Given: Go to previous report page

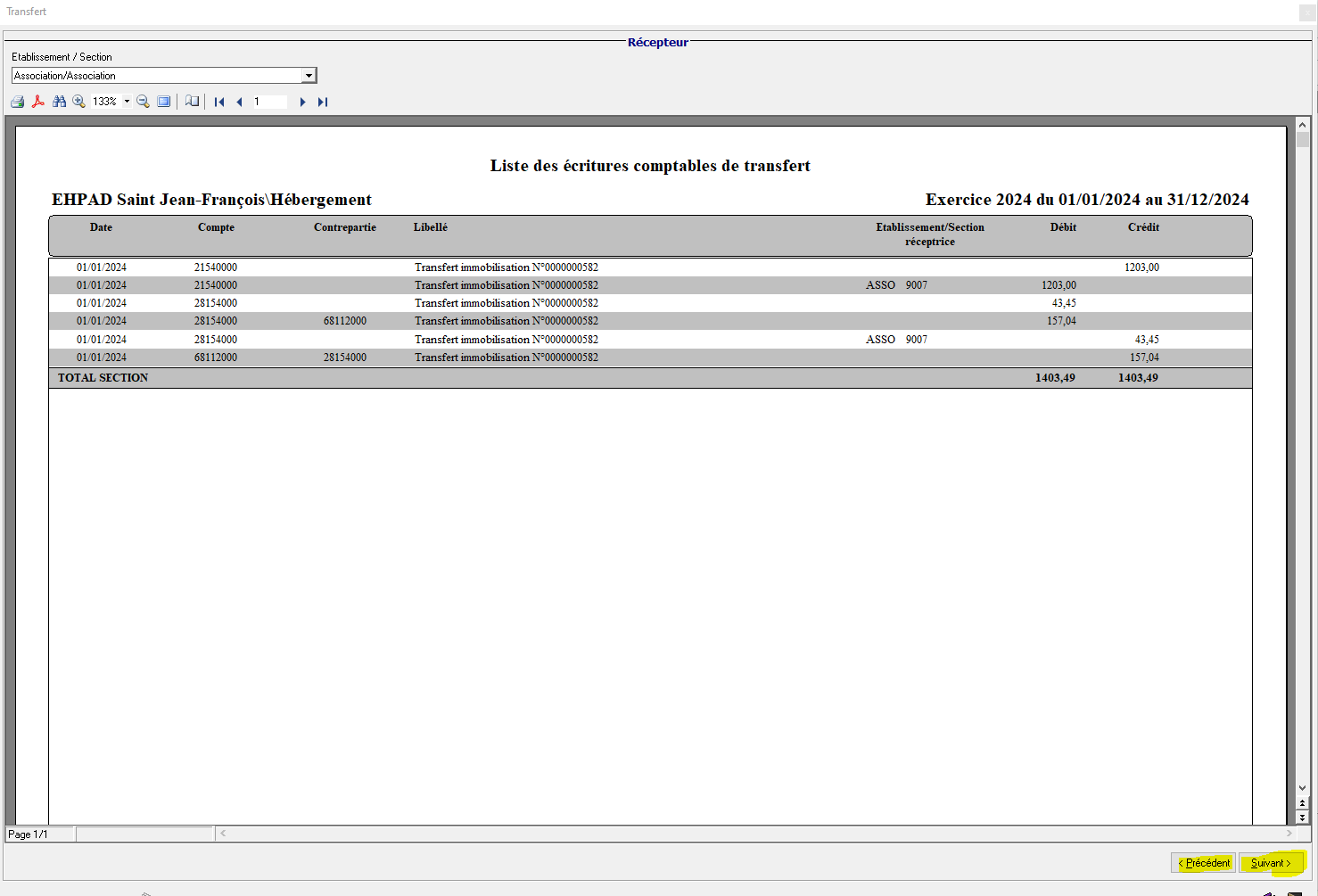Looking at the screenshot, I should coord(239,102).
